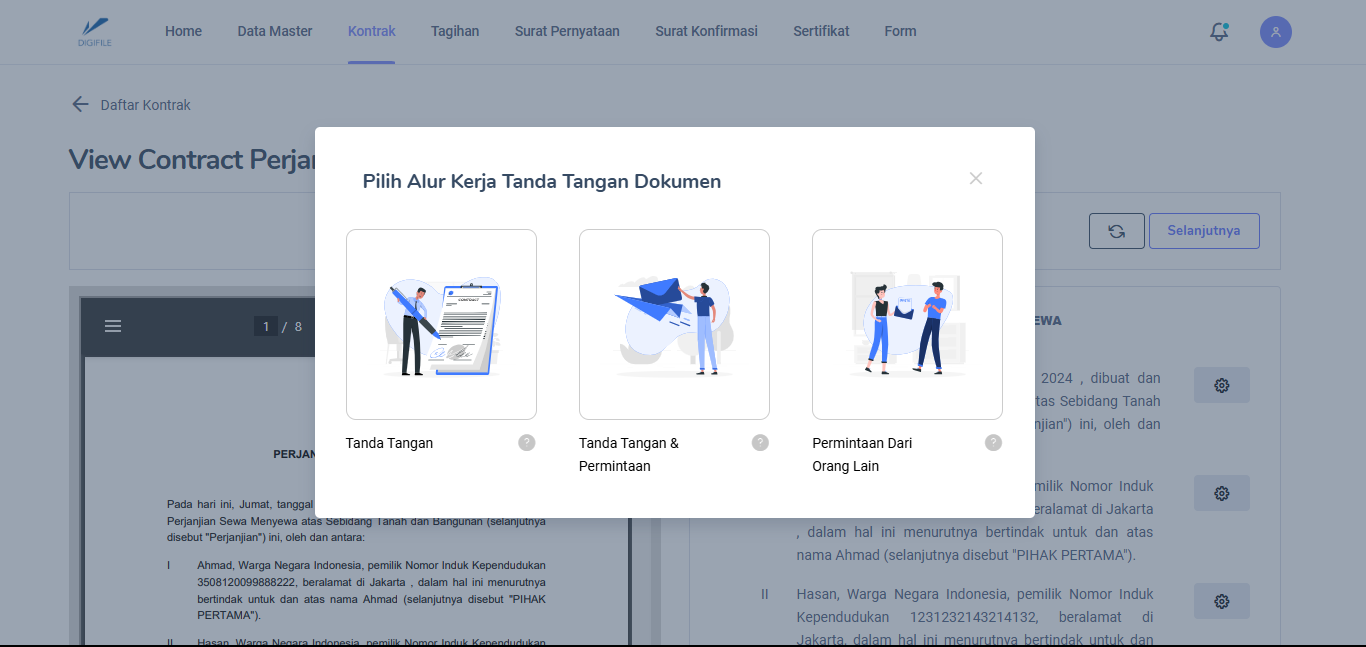Open the PDF viewer hamburger menu

[113, 326]
